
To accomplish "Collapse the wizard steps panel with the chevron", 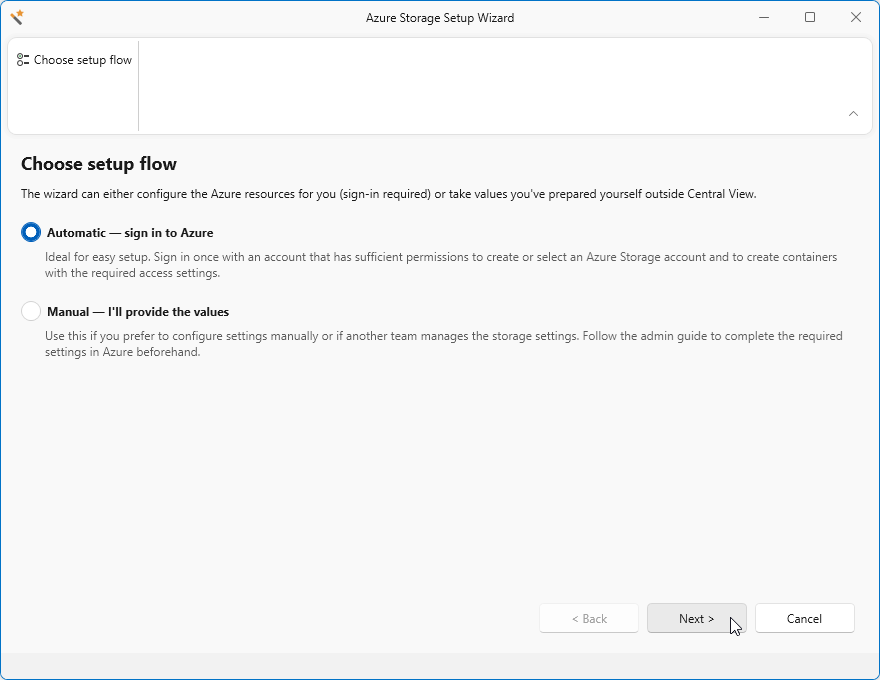I will tap(853, 113).
